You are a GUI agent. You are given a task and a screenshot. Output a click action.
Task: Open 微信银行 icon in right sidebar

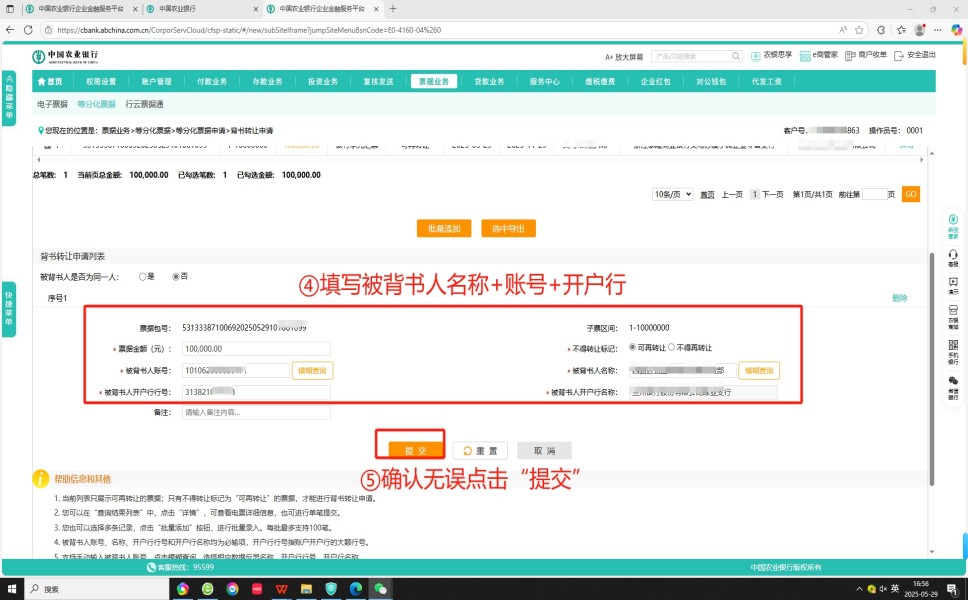[953, 385]
